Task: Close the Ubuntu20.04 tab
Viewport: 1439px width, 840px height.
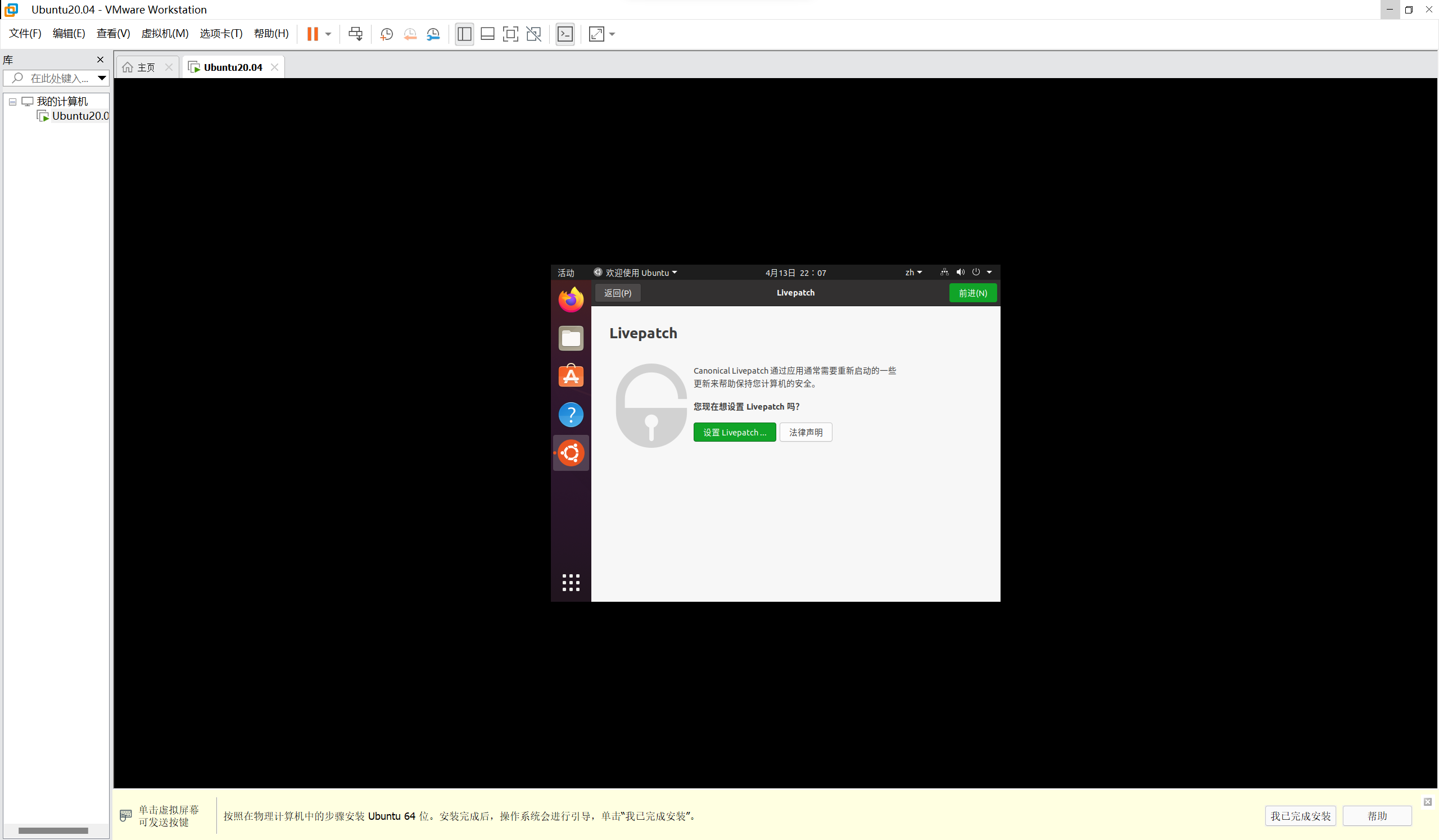Action: tap(275, 67)
